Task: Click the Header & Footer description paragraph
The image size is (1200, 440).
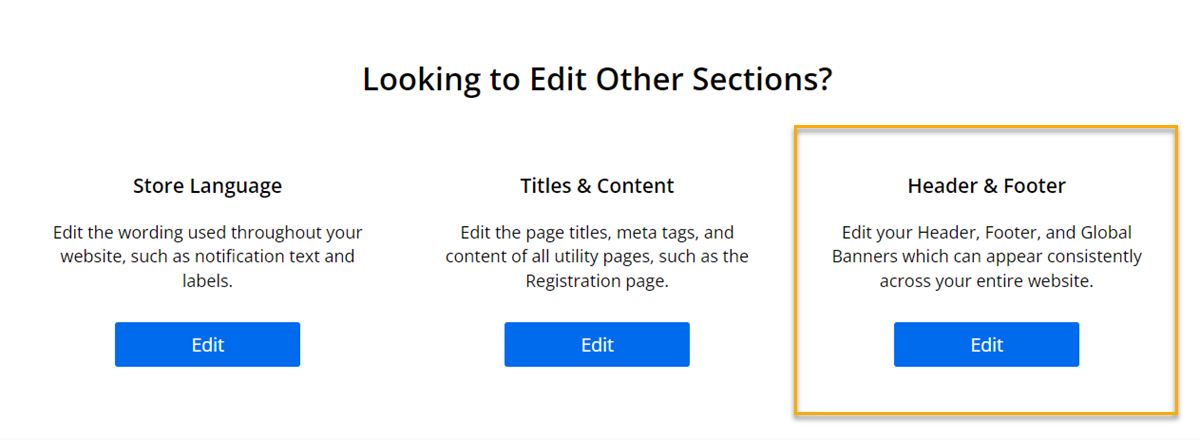Action: tap(986, 257)
